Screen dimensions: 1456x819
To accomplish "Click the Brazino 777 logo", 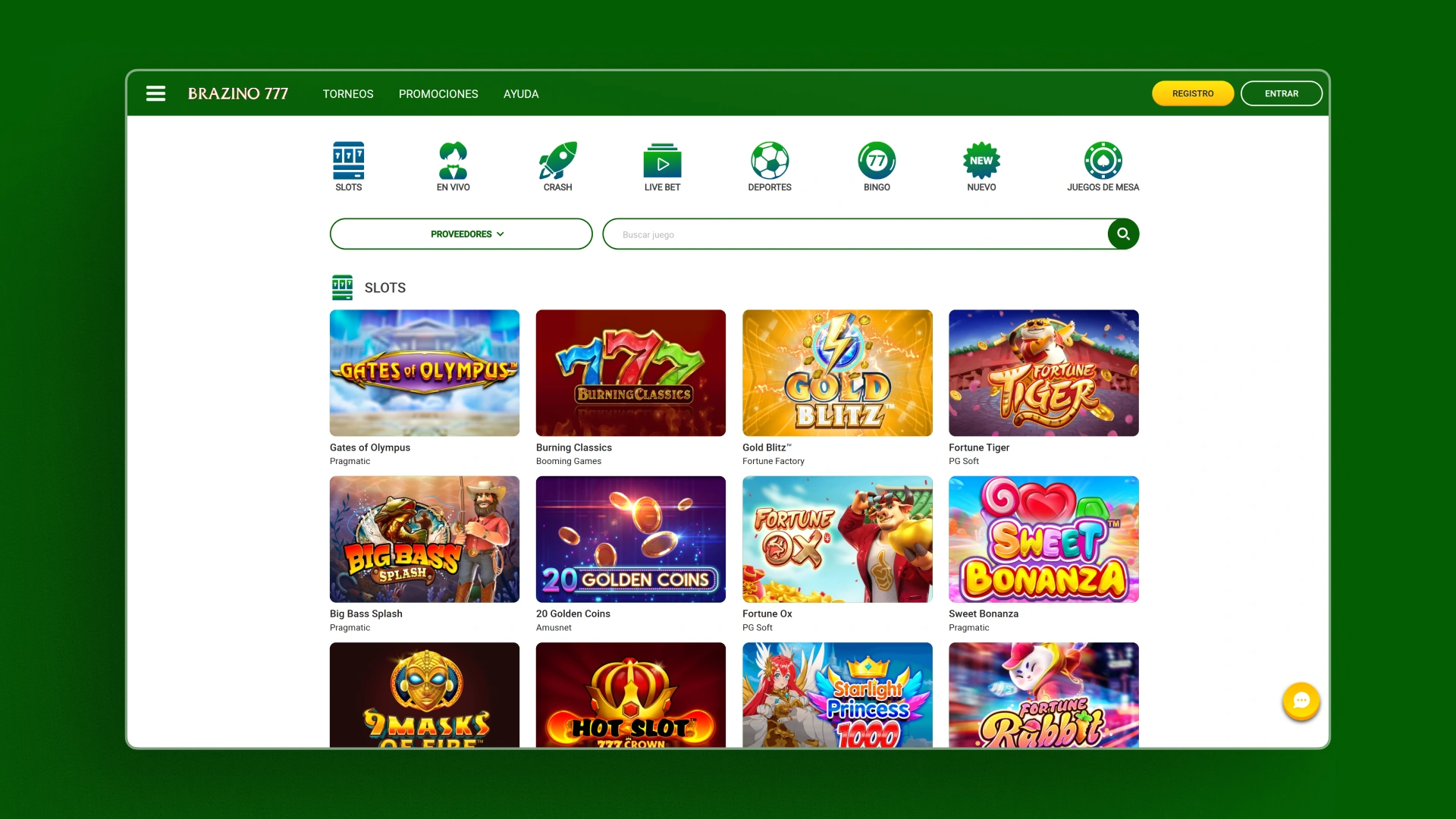I will point(238,93).
